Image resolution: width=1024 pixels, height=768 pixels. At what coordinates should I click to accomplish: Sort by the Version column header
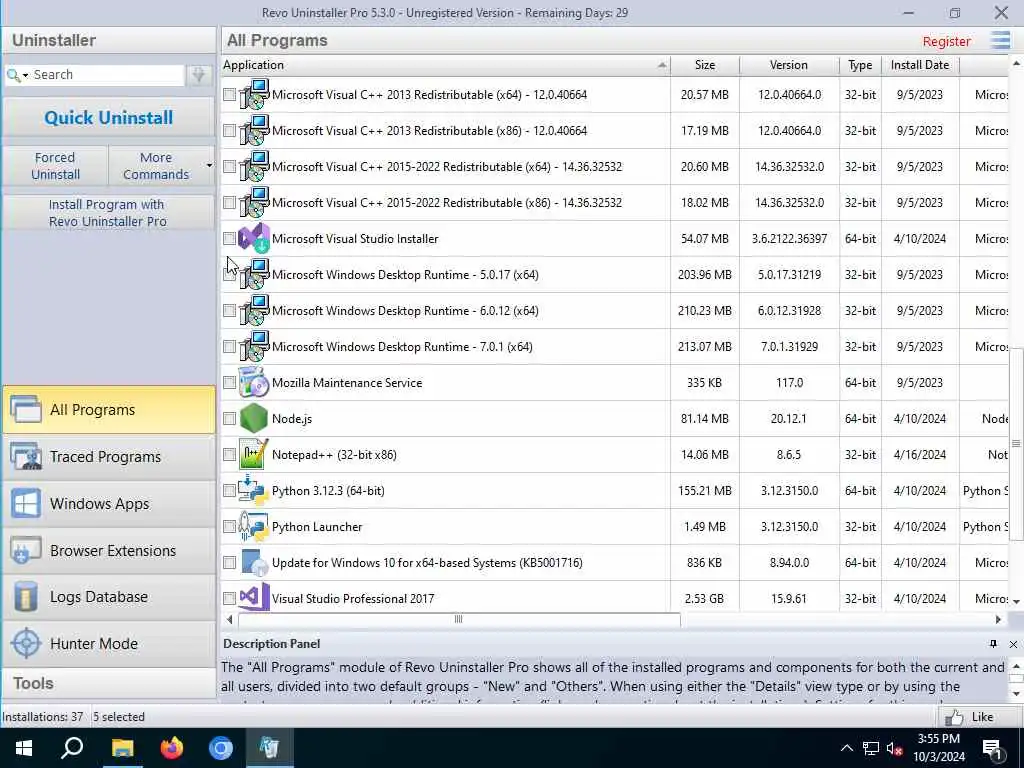point(789,65)
